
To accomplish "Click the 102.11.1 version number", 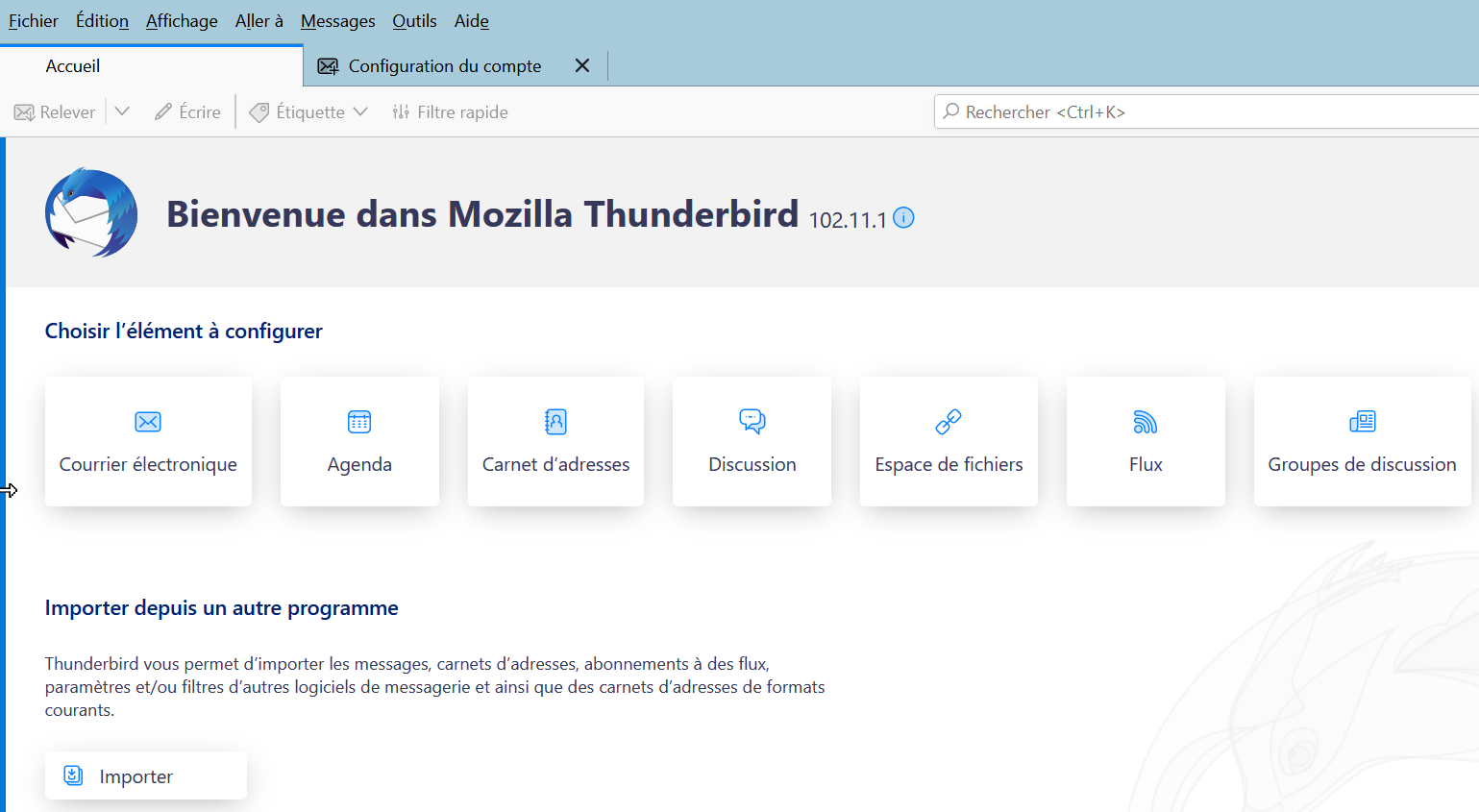I will point(848,220).
